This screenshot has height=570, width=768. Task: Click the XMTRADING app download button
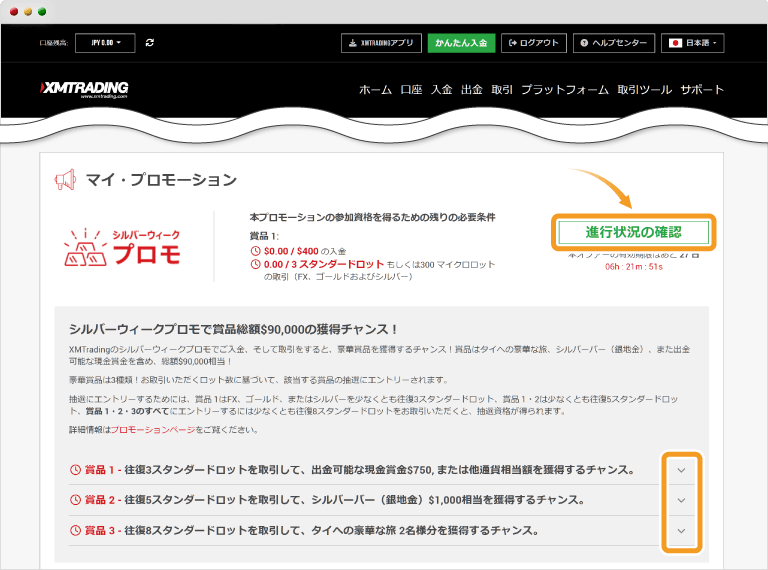click(x=381, y=43)
